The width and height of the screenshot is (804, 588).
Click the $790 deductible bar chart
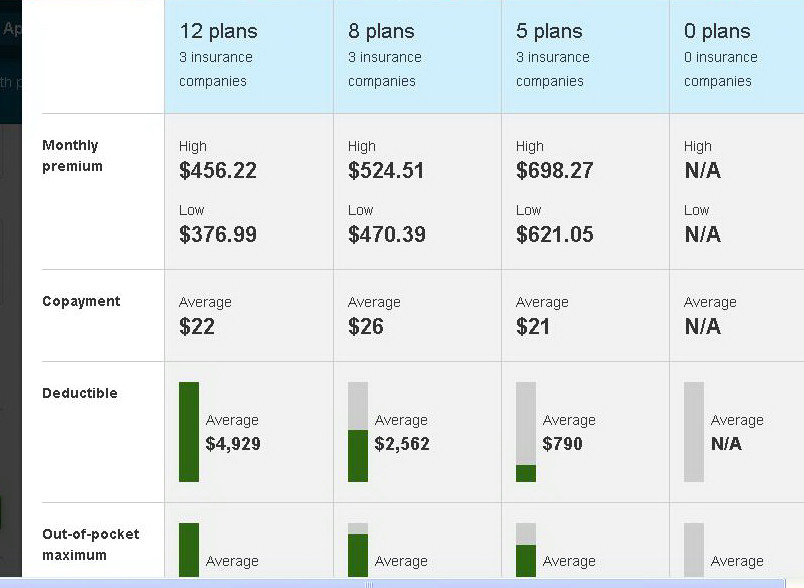[x=526, y=432]
